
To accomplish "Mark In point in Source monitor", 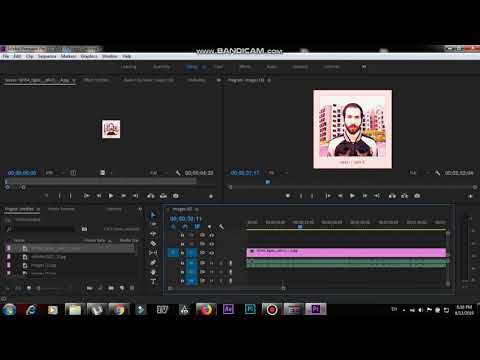I will 59,196.
